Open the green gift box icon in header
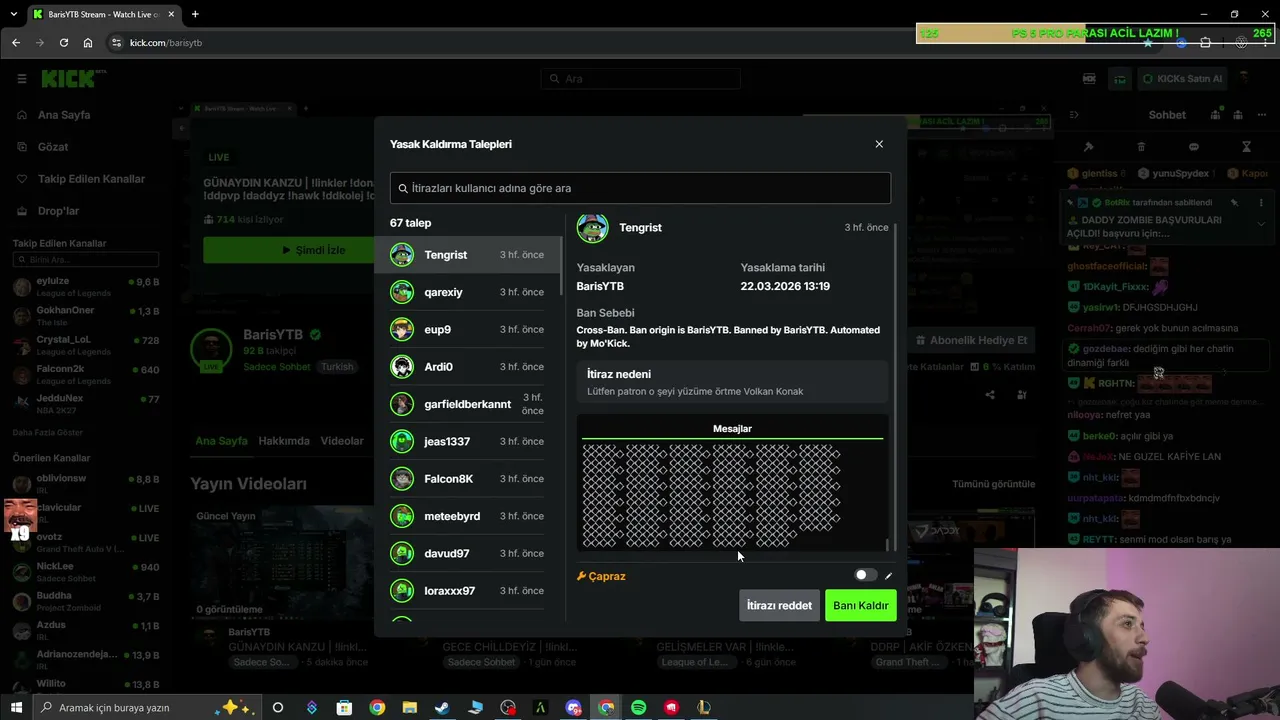Image resolution: width=1280 pixels, height=720 pixels. pyautogui.click(x=1120, y=79)
